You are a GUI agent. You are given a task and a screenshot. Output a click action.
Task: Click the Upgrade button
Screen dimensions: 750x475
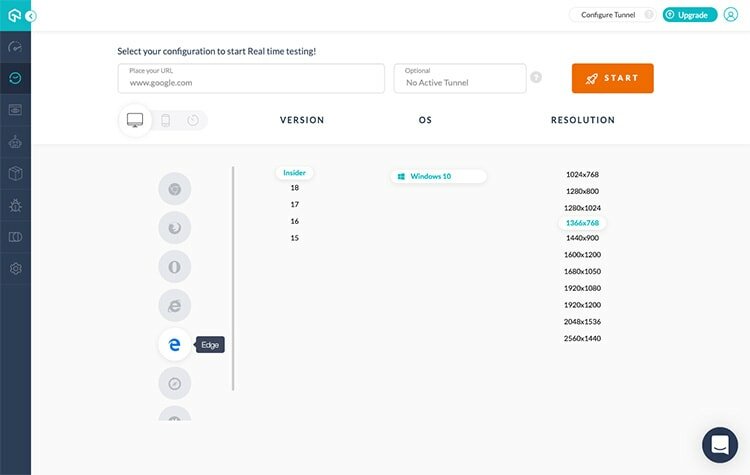(690, 15)
